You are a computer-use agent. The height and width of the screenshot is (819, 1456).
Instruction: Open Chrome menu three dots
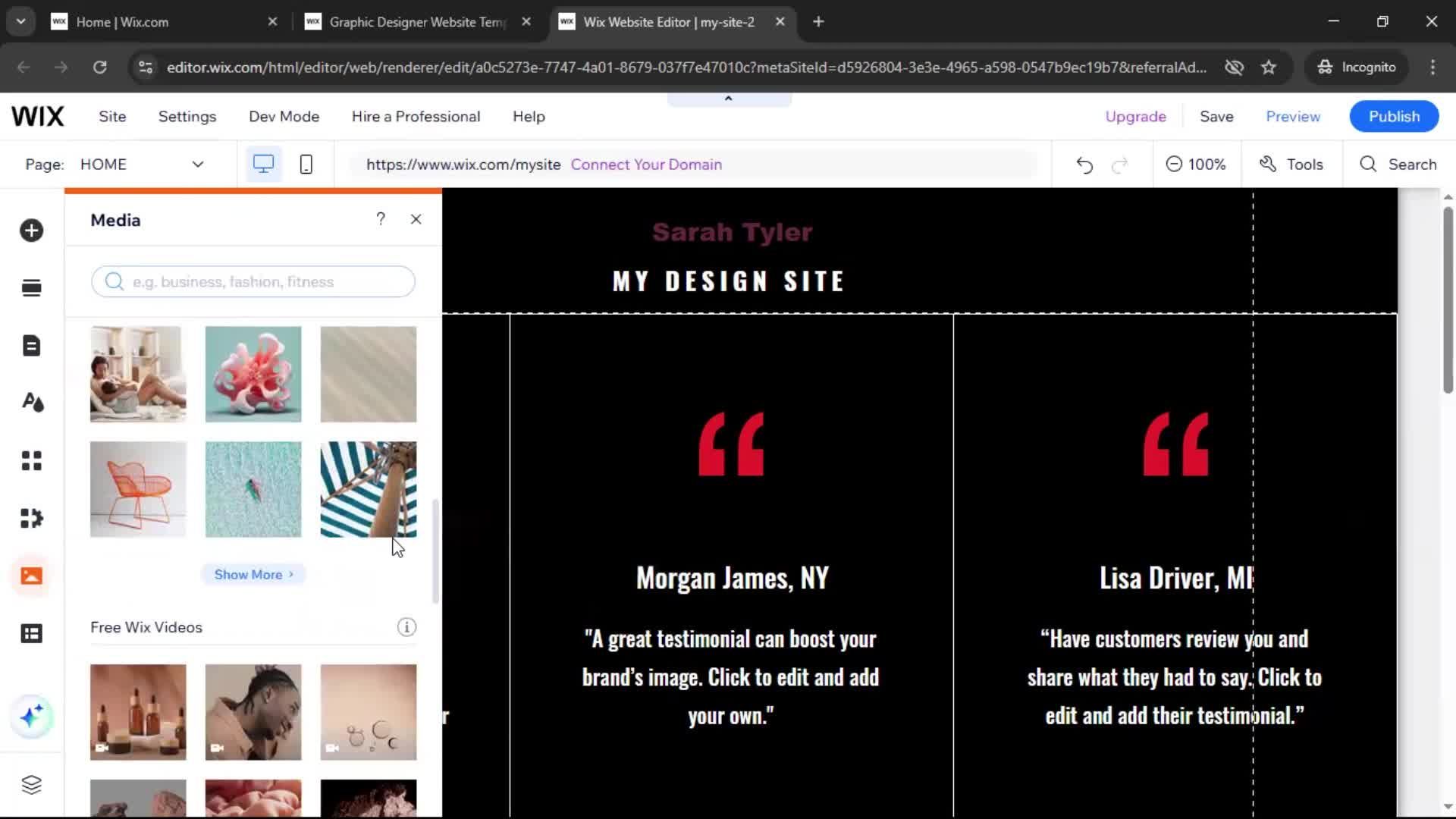[x=1432, y=67]
